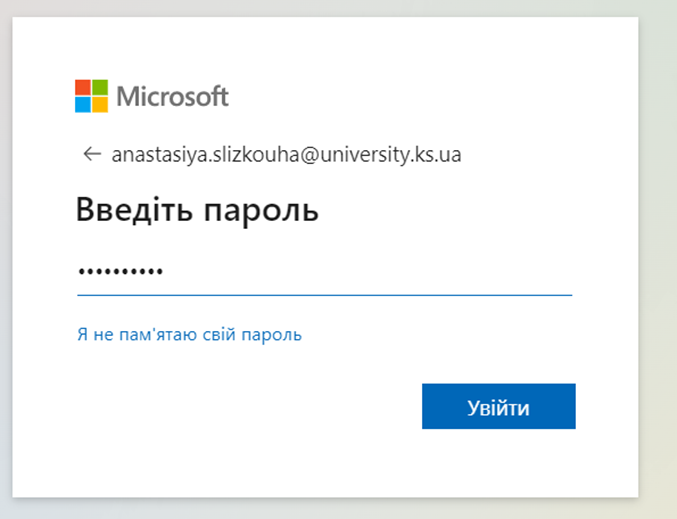Click the Microsoft wordmark text
This screenshot has width=677, height=519.
tap(172, 96)
